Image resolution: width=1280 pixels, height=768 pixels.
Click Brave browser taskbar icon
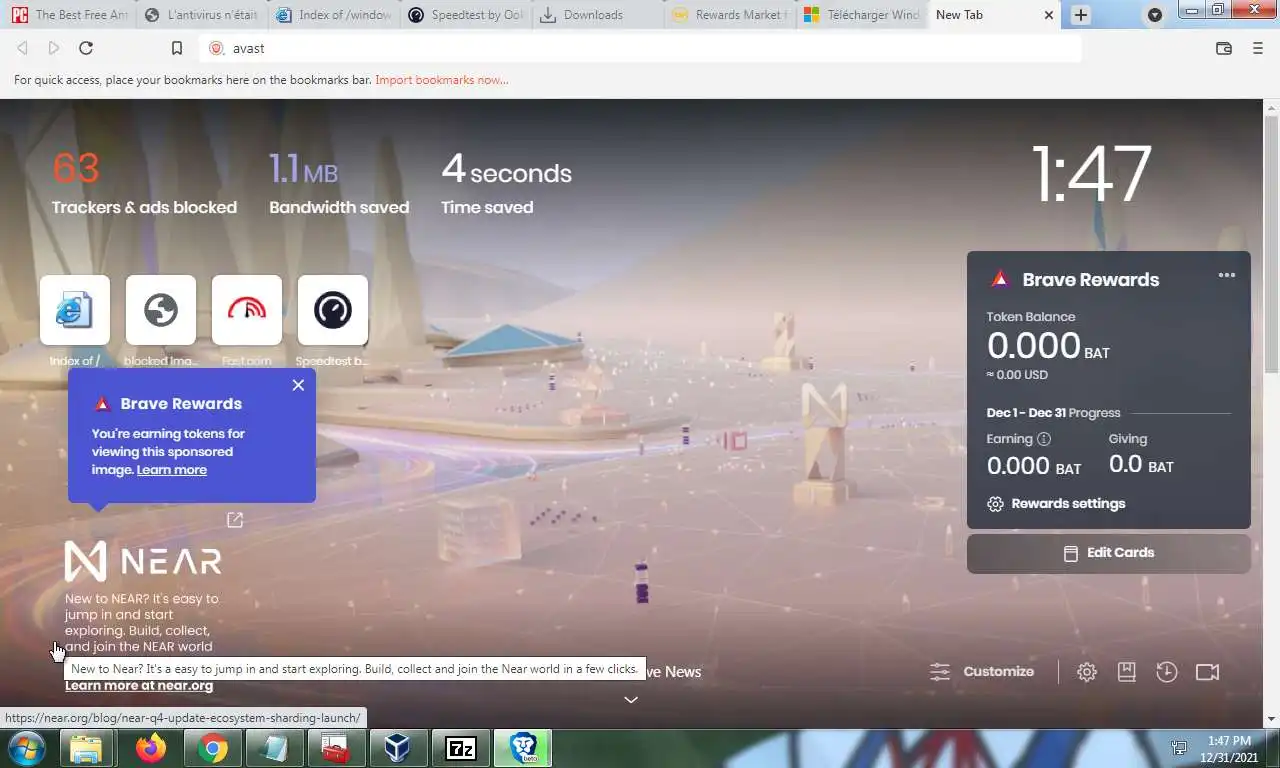click(523, 748)
